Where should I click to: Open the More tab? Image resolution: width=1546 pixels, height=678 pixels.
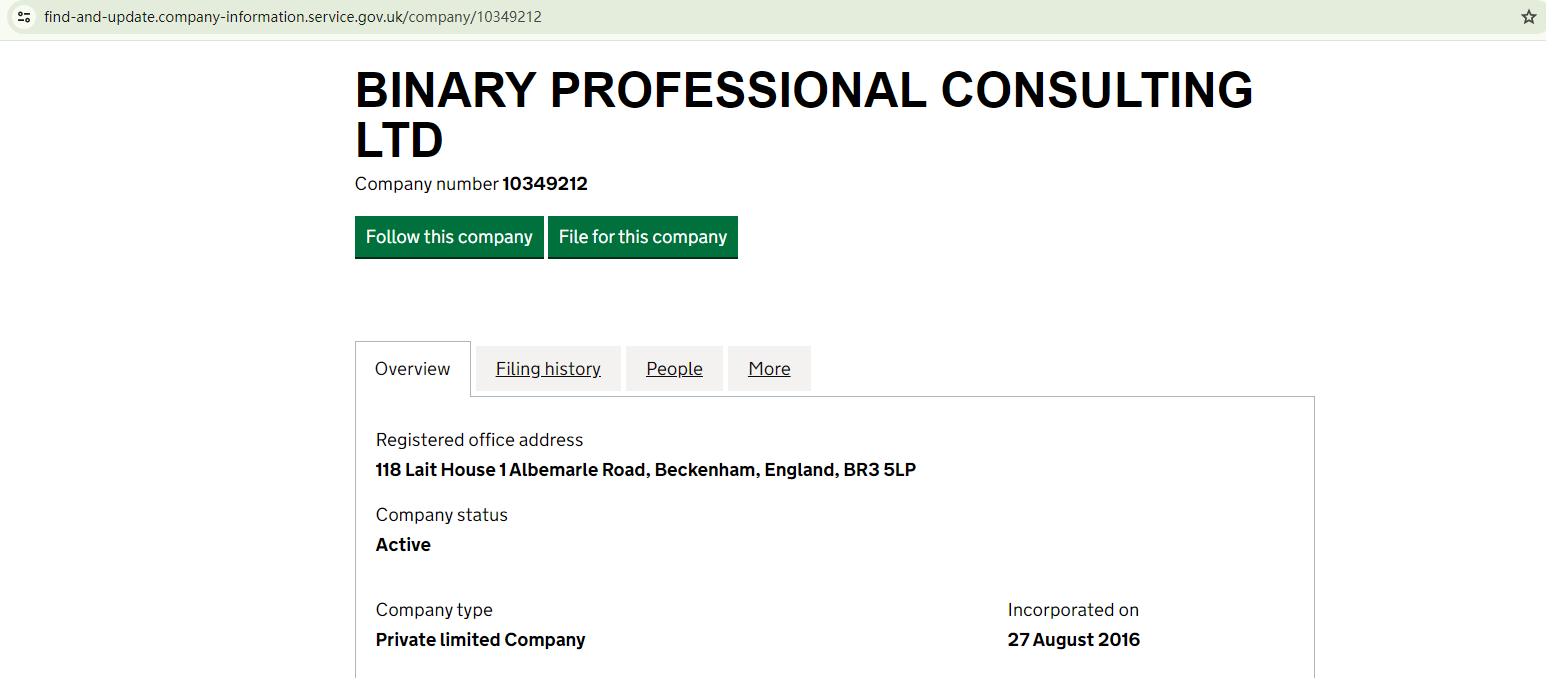tap(769, 369)
